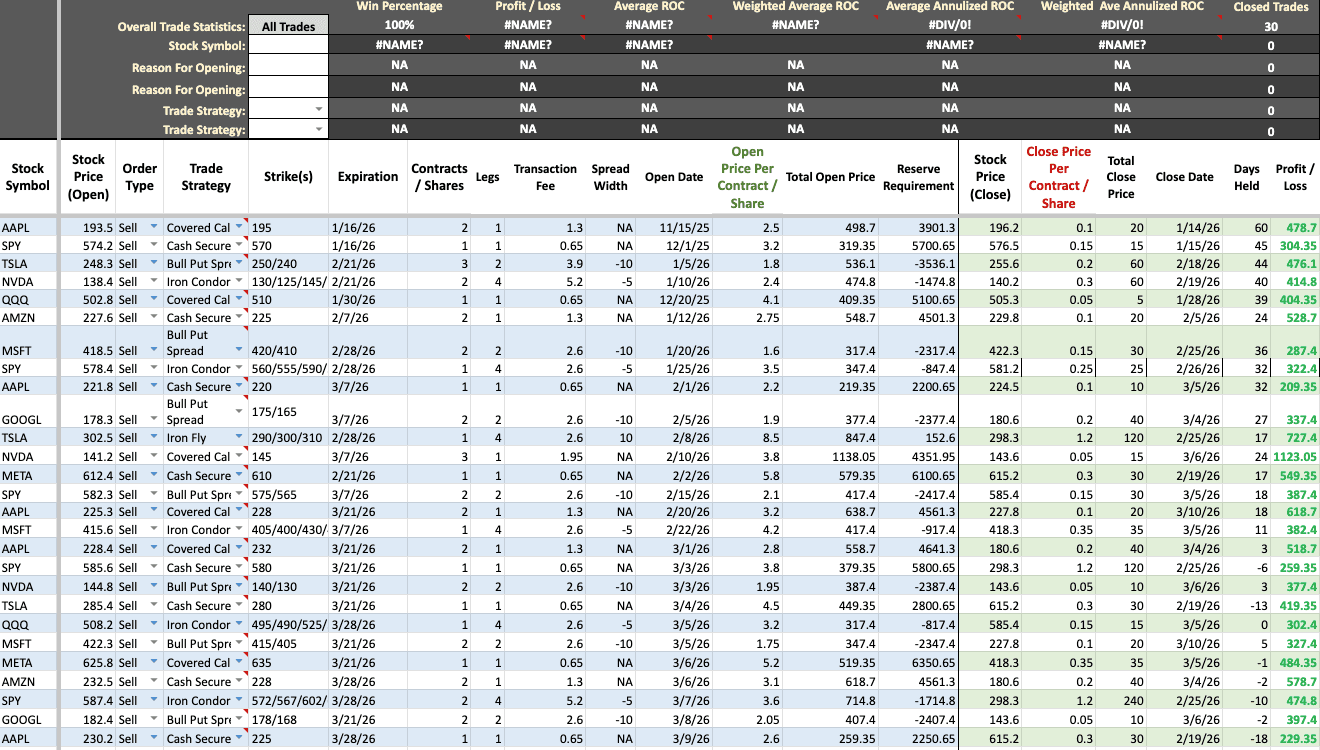Open the first Trade Strategy dropdown in the header
The image size is (1320, 750).
tap(318, 108)
